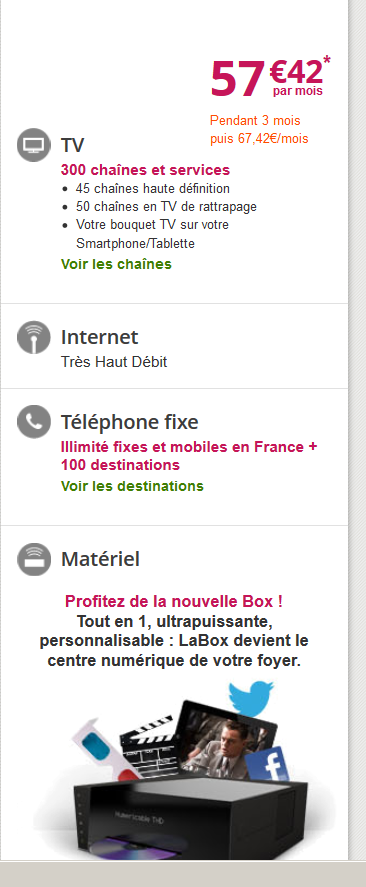Open the Voir les destinations link
The width and height of the screenshot is (366, 887).
click(132, 486)
